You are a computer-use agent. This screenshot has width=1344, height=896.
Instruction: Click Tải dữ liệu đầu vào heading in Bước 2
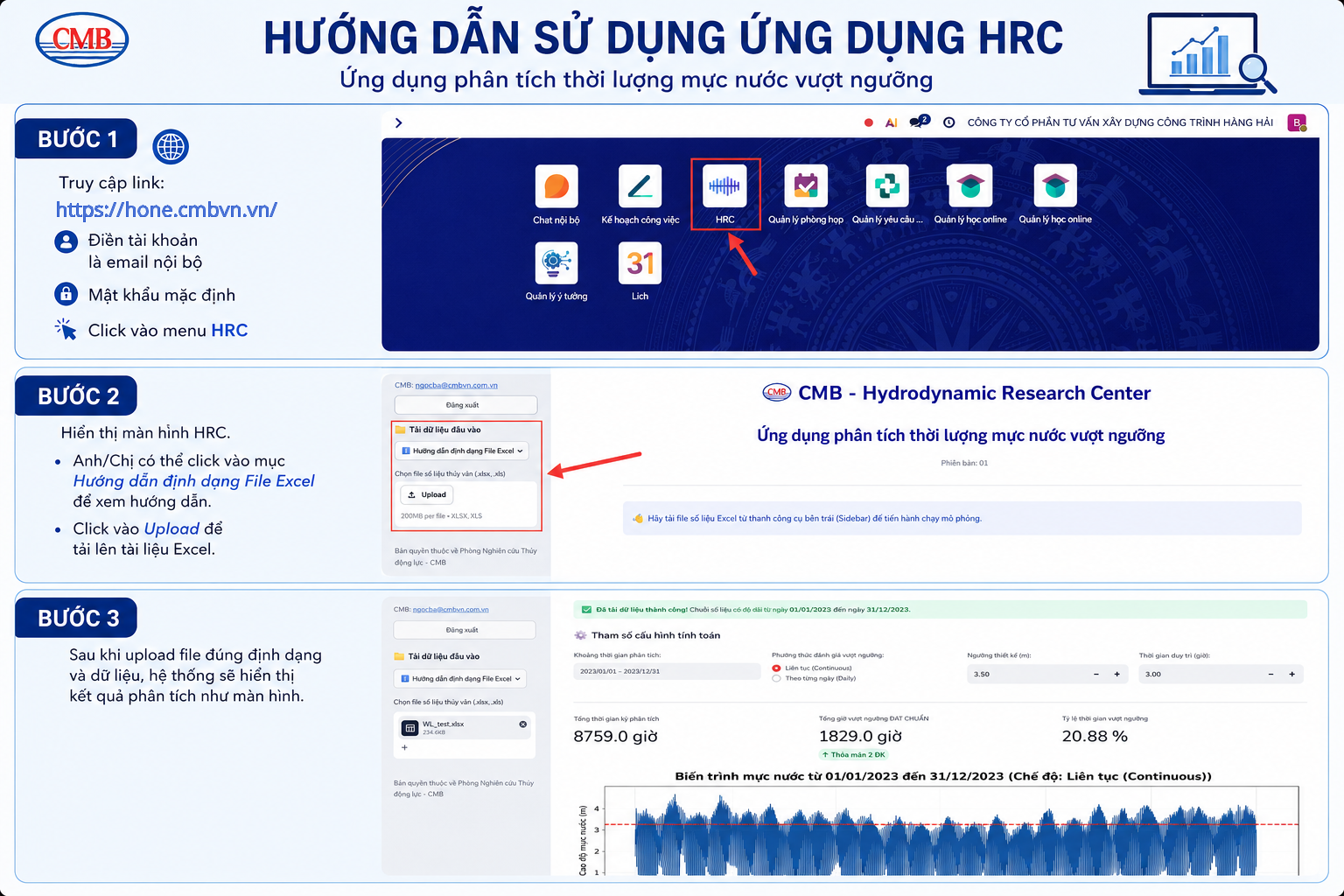444,430
